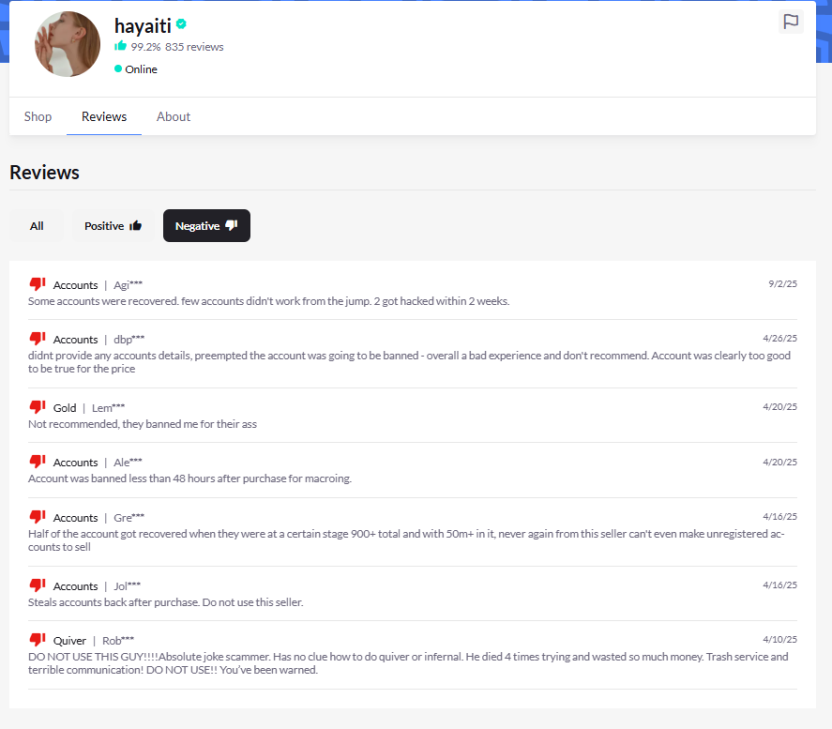
Task: Select the Reviews tab
Action: pyautogui.click(x=104, y=117)
